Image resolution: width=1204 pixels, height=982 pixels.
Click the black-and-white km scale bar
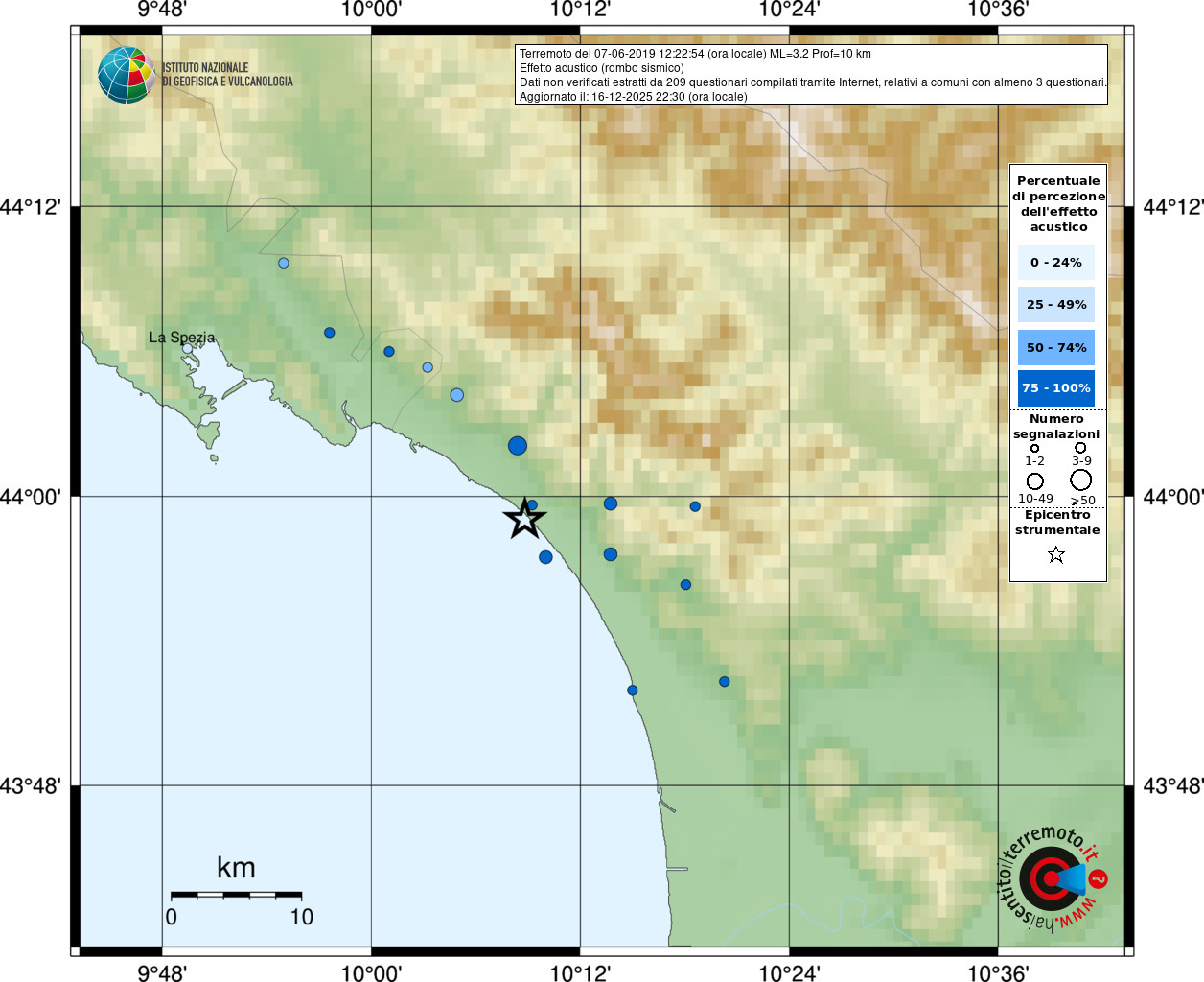(236, 895)
